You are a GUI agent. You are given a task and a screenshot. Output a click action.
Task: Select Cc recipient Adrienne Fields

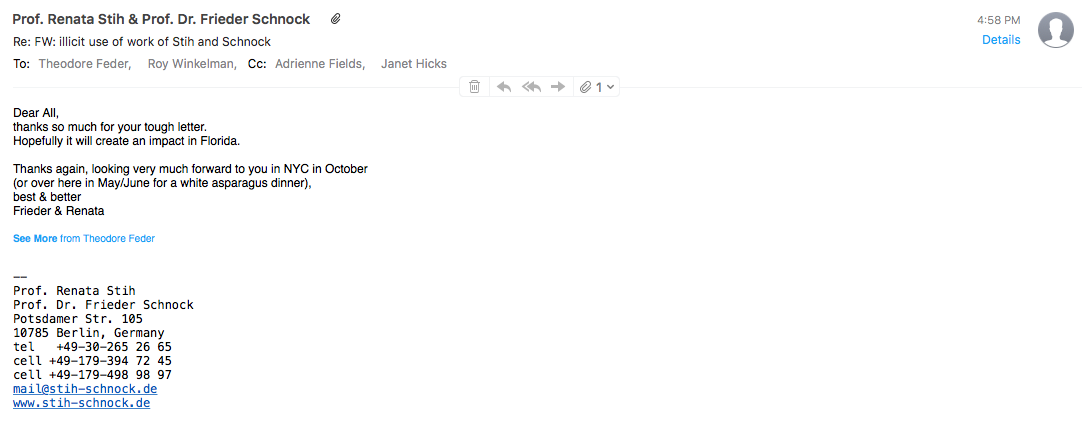tap(320, 64)
